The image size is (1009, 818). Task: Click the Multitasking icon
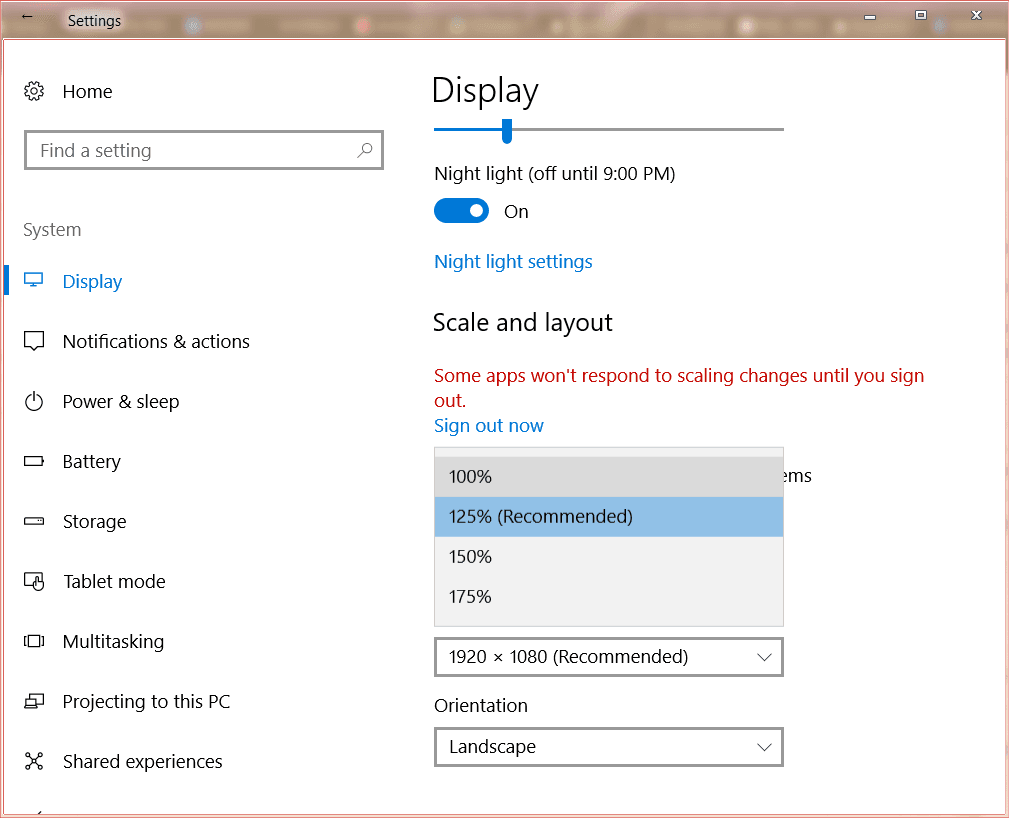tap(33, 641)
